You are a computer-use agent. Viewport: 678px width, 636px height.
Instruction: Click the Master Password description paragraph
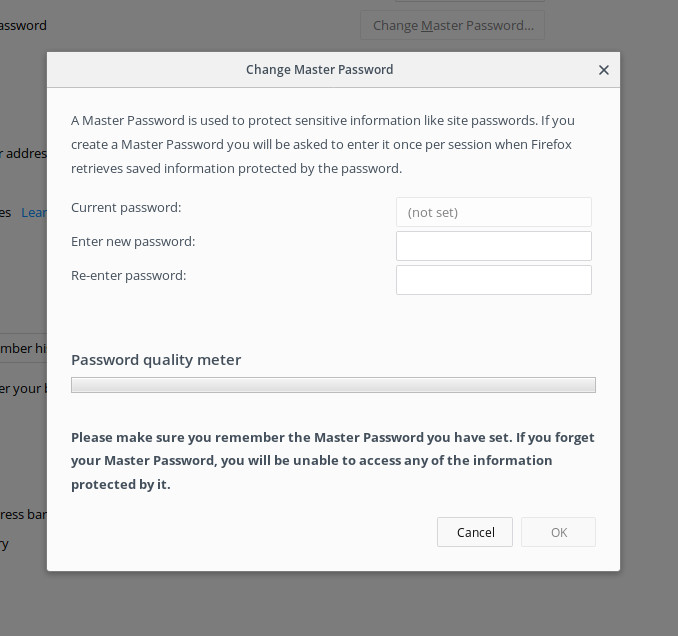[x=322, y=144]
